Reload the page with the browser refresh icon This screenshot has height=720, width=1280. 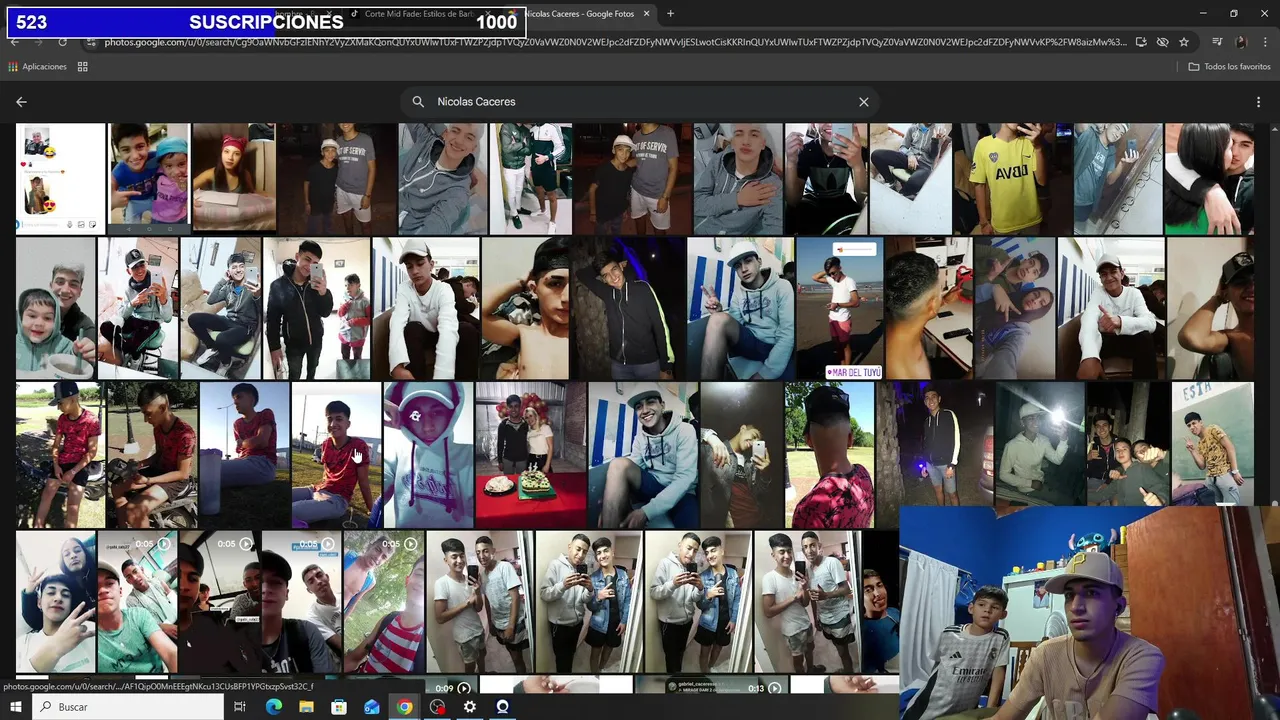62,42
